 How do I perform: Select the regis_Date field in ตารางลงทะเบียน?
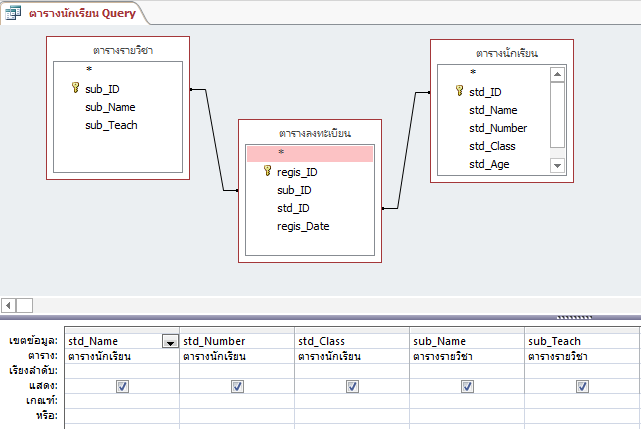pos(303,226)
